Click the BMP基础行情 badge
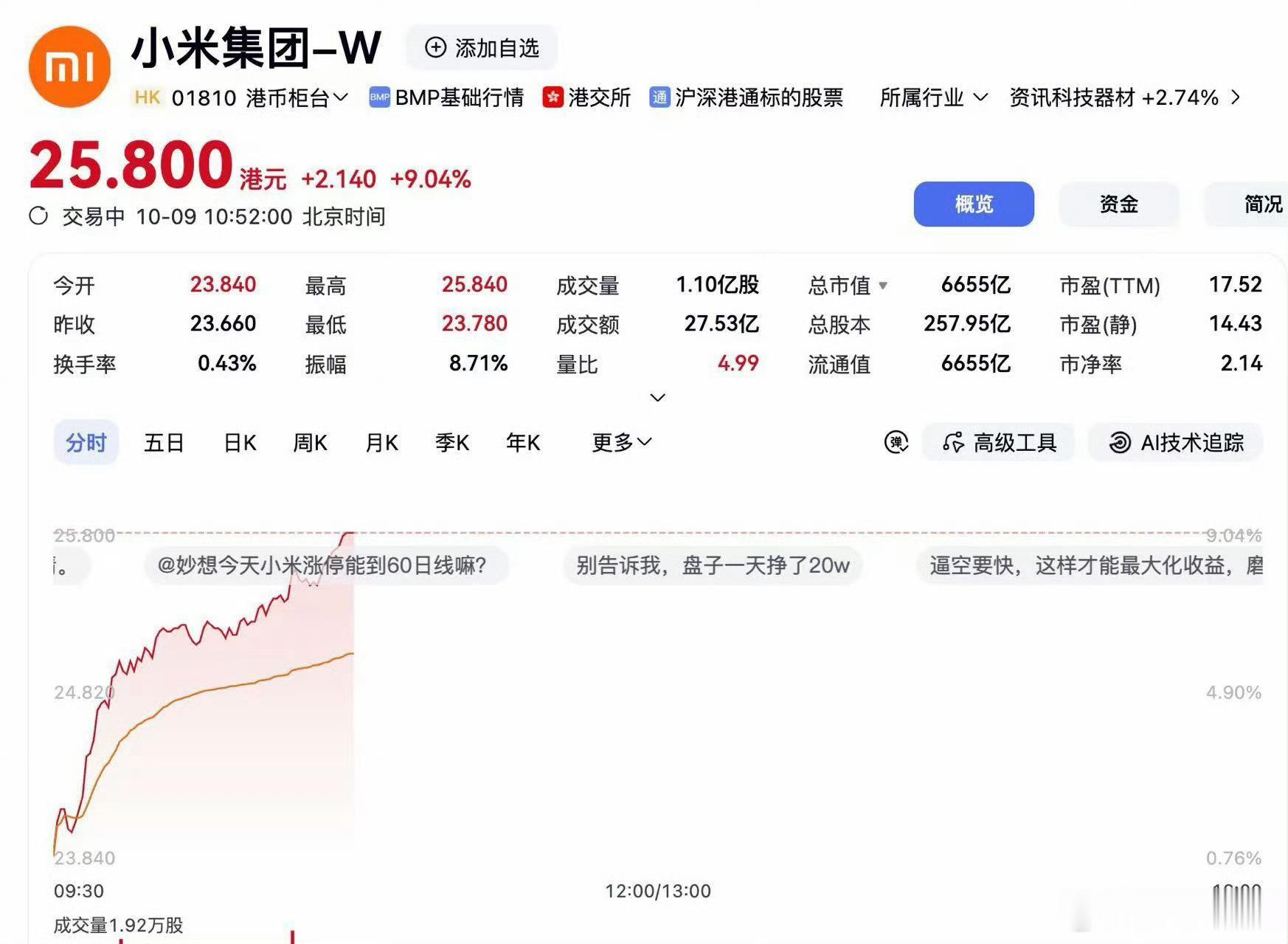The height and width of the screenshot is (944, 1288). [446, 97]
